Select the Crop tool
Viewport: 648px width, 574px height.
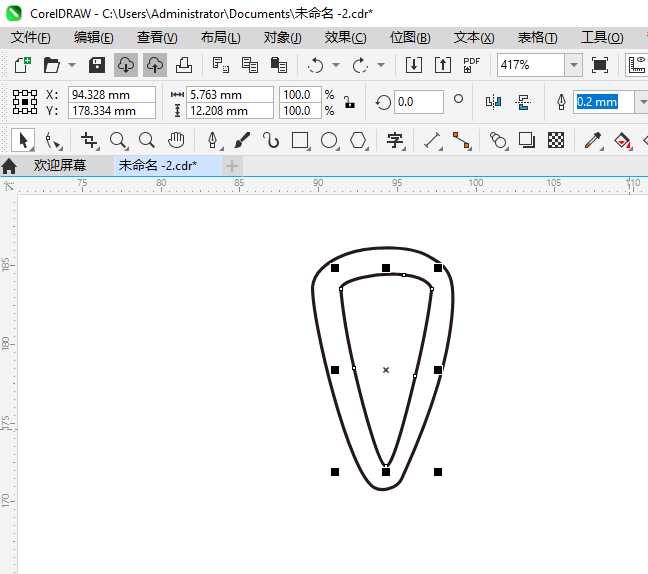coord(89,140)
